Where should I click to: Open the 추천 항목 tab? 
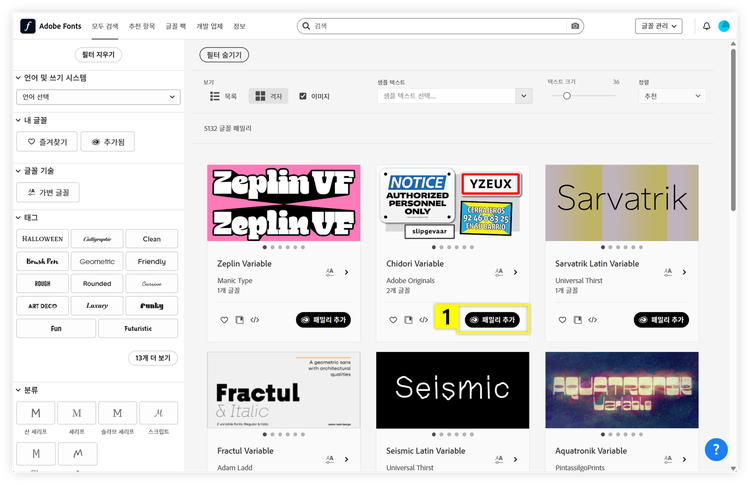(142, 26)
